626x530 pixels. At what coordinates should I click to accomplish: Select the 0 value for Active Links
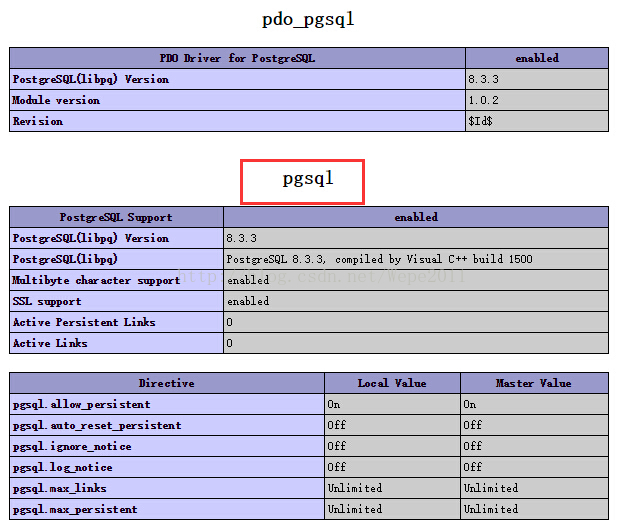(x=230, y=343)
